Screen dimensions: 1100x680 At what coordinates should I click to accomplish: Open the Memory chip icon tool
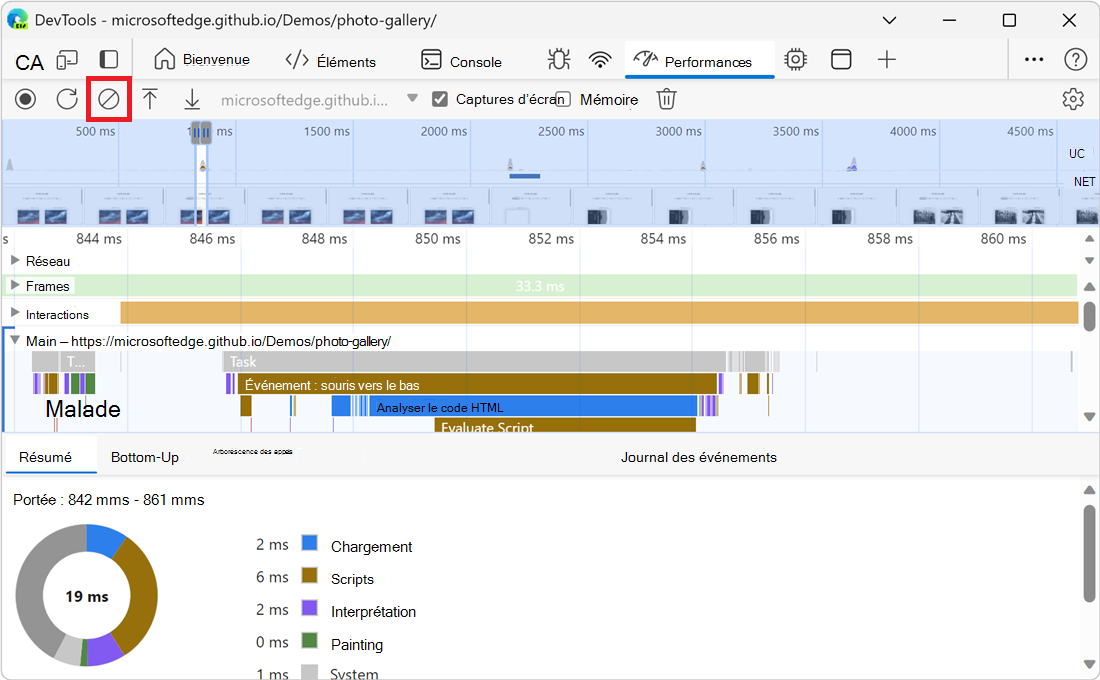pyautogui.click(x=796, y=60)
